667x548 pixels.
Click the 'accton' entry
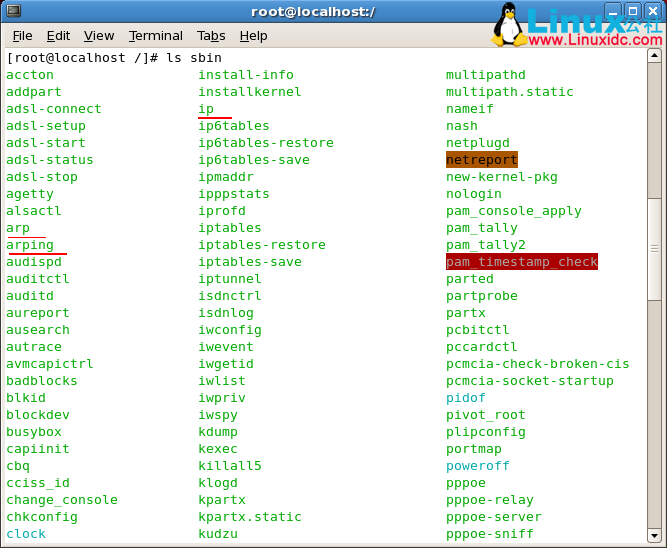pos(30,75)
